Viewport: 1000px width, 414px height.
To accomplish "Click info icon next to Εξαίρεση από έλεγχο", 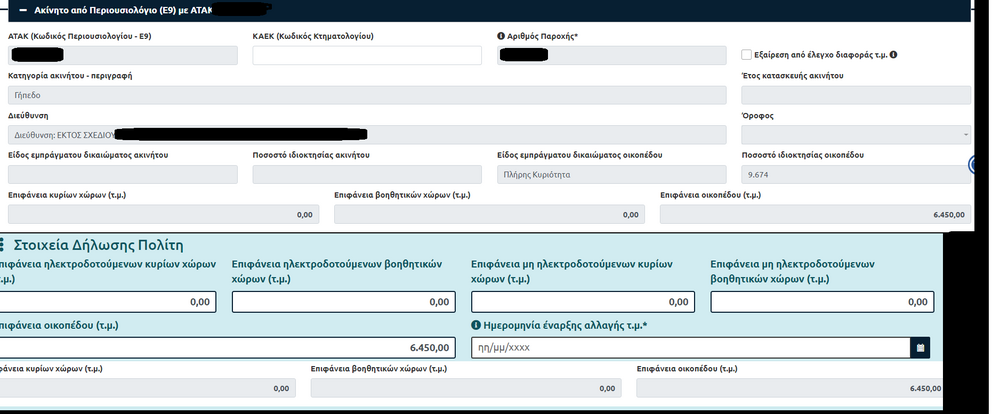I will click(x=893, y=54).
